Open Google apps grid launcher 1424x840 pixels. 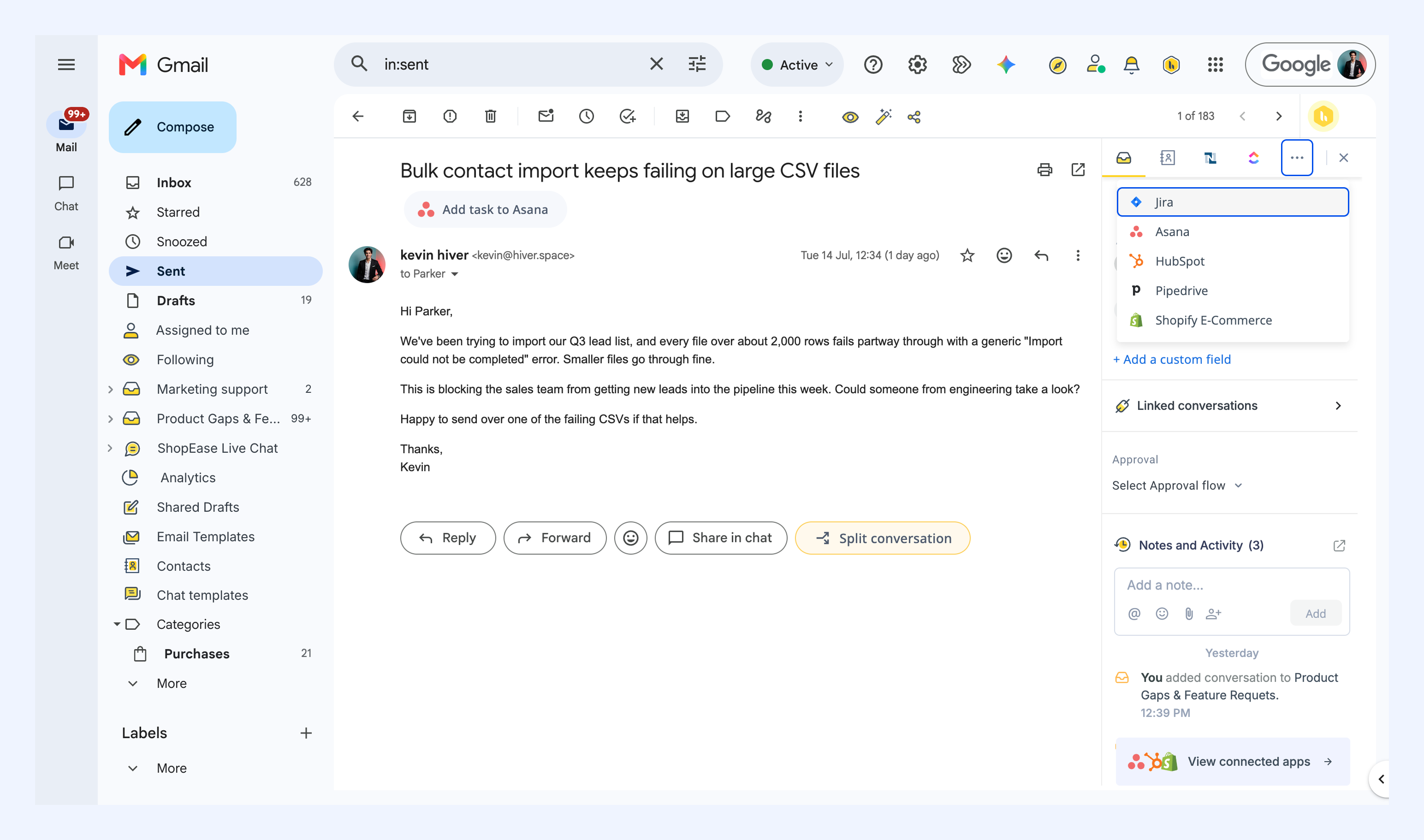coord(1215,65)
